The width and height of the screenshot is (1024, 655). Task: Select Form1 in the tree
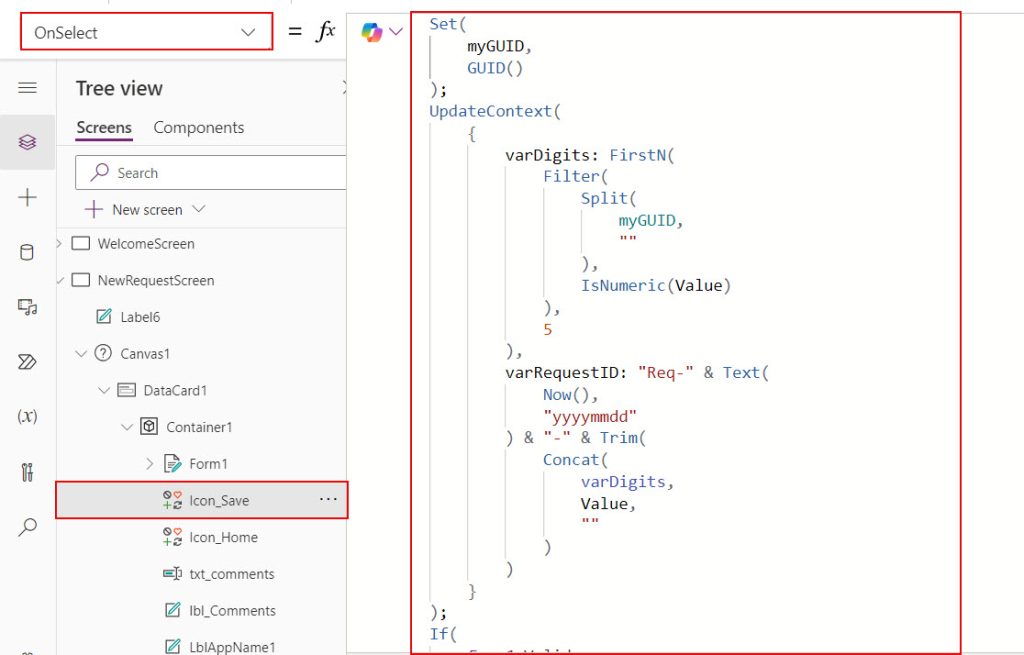pos(208,464)
